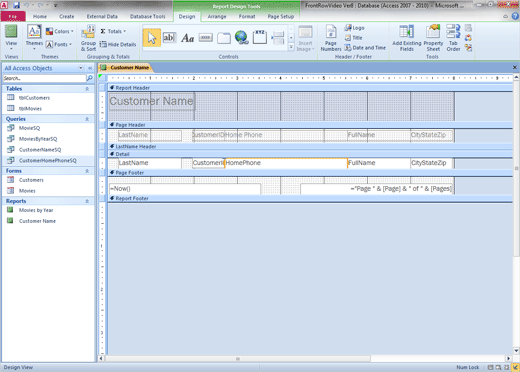Close the Customer Name report window
Screen dimensions: 520x372
coord(515,67)
